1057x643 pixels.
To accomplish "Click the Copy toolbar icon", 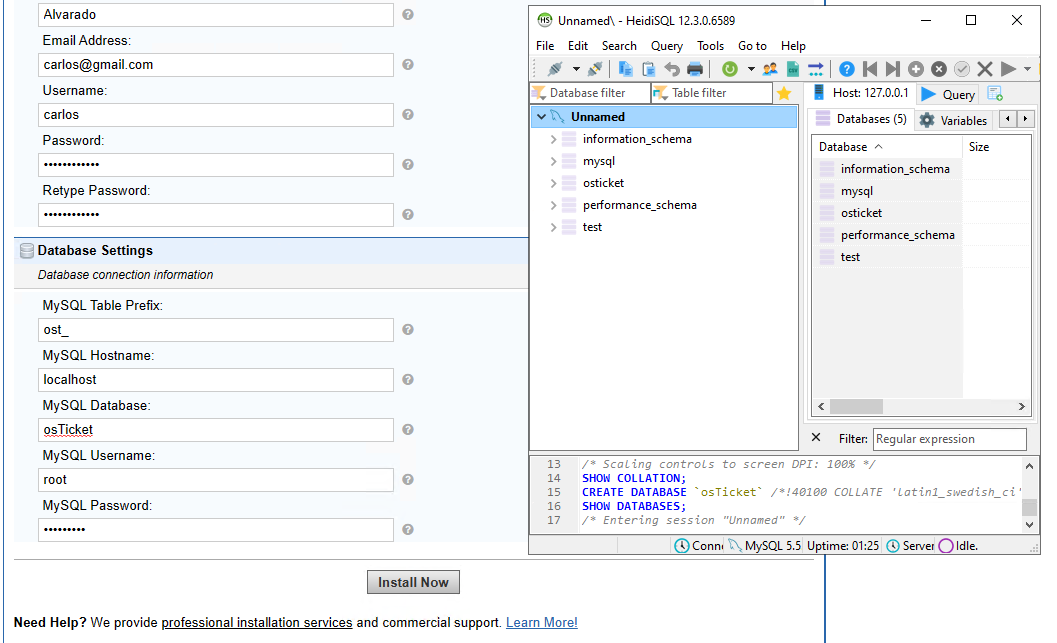I will 624,70.
